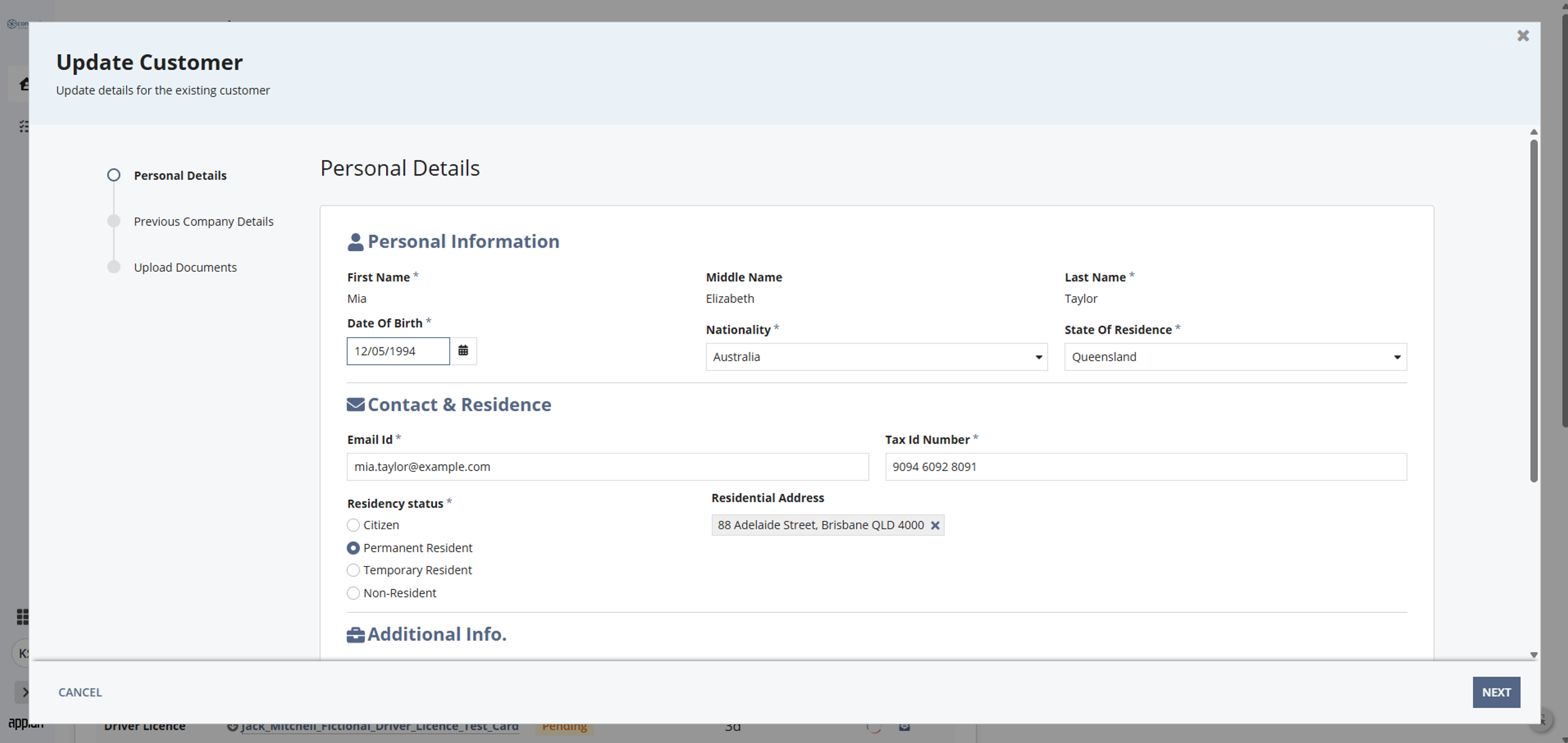Screen dimensions: 1568x743
Task: Open the Nationality dropdown
Action: point(877,356)
